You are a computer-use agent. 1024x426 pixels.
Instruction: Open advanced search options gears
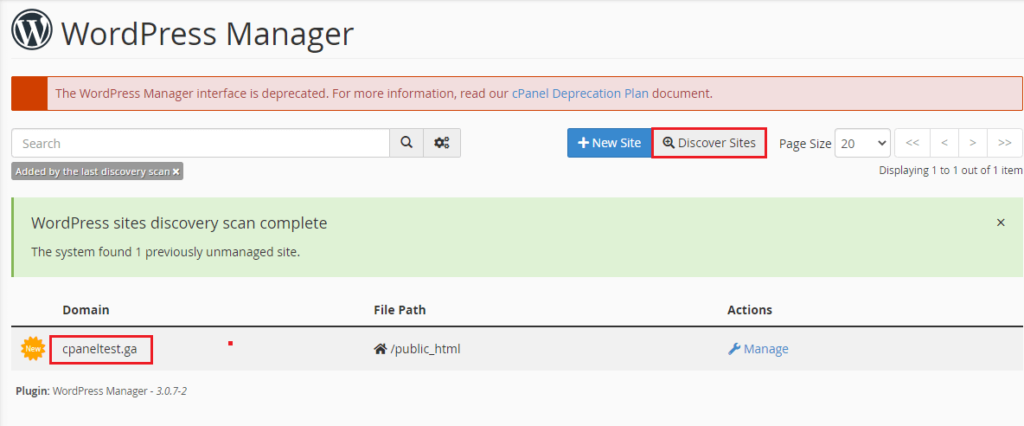click(x=442, y=143)
